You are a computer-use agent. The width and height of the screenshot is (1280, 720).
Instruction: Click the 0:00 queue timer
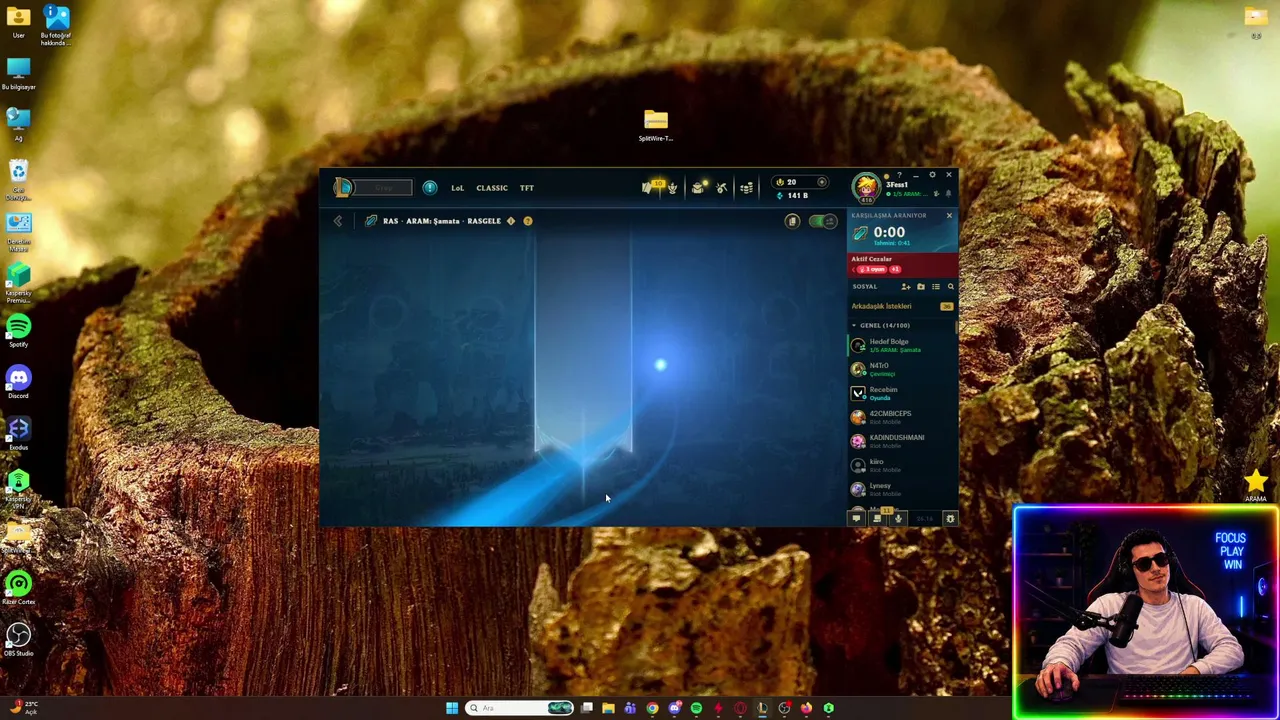889,232
